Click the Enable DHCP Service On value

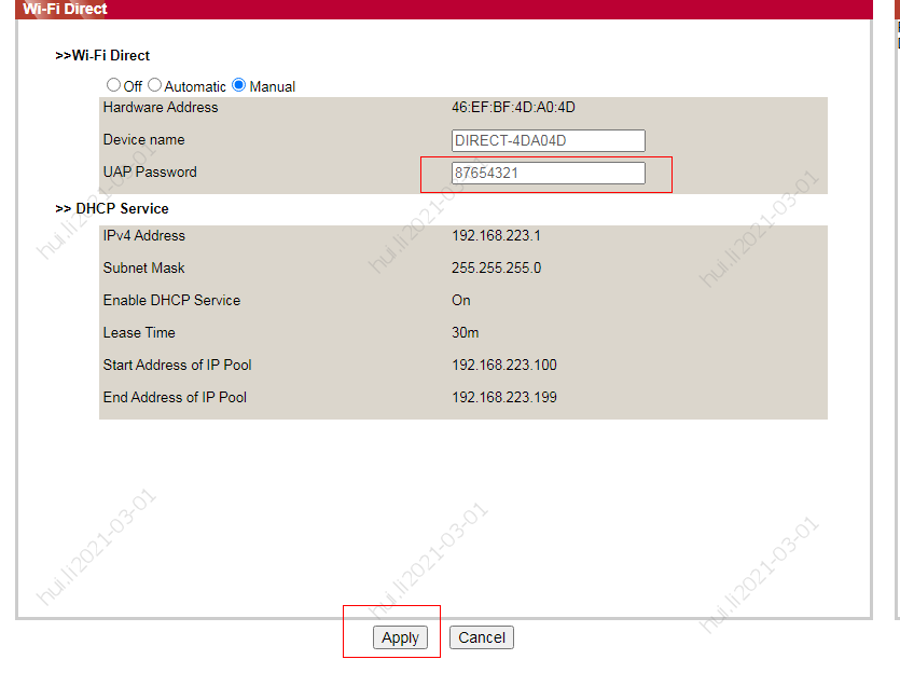click(461, 300)
